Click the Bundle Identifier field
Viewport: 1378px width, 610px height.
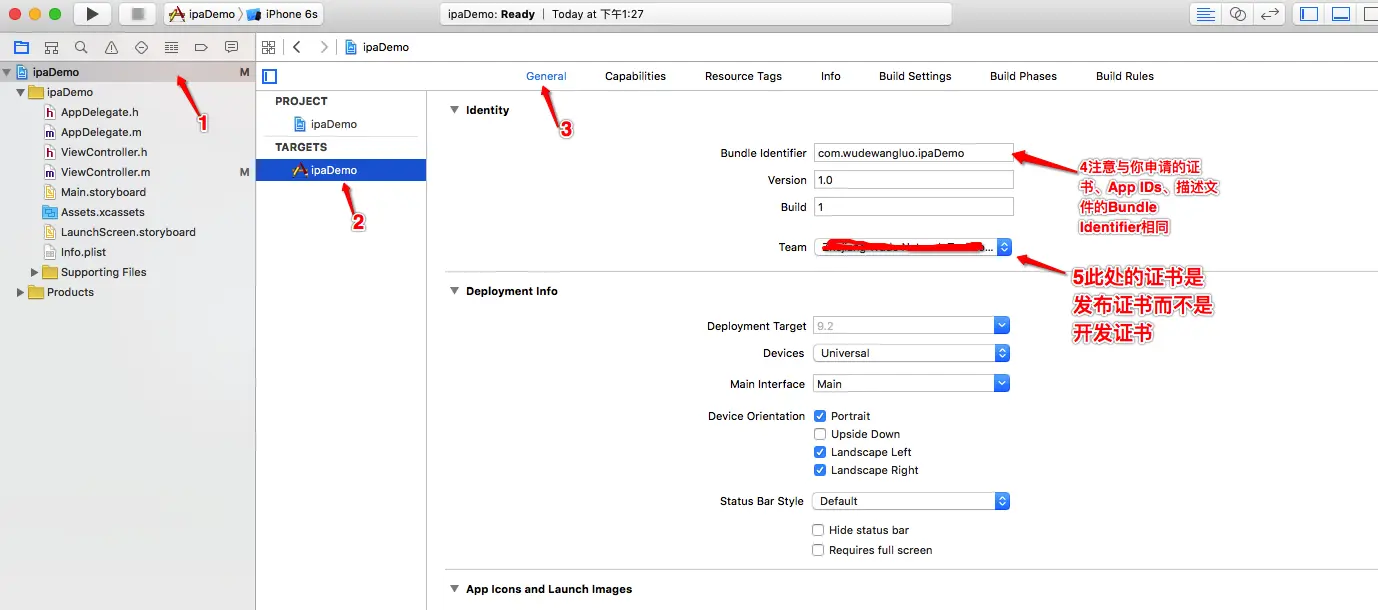click(x=914, y=153)
